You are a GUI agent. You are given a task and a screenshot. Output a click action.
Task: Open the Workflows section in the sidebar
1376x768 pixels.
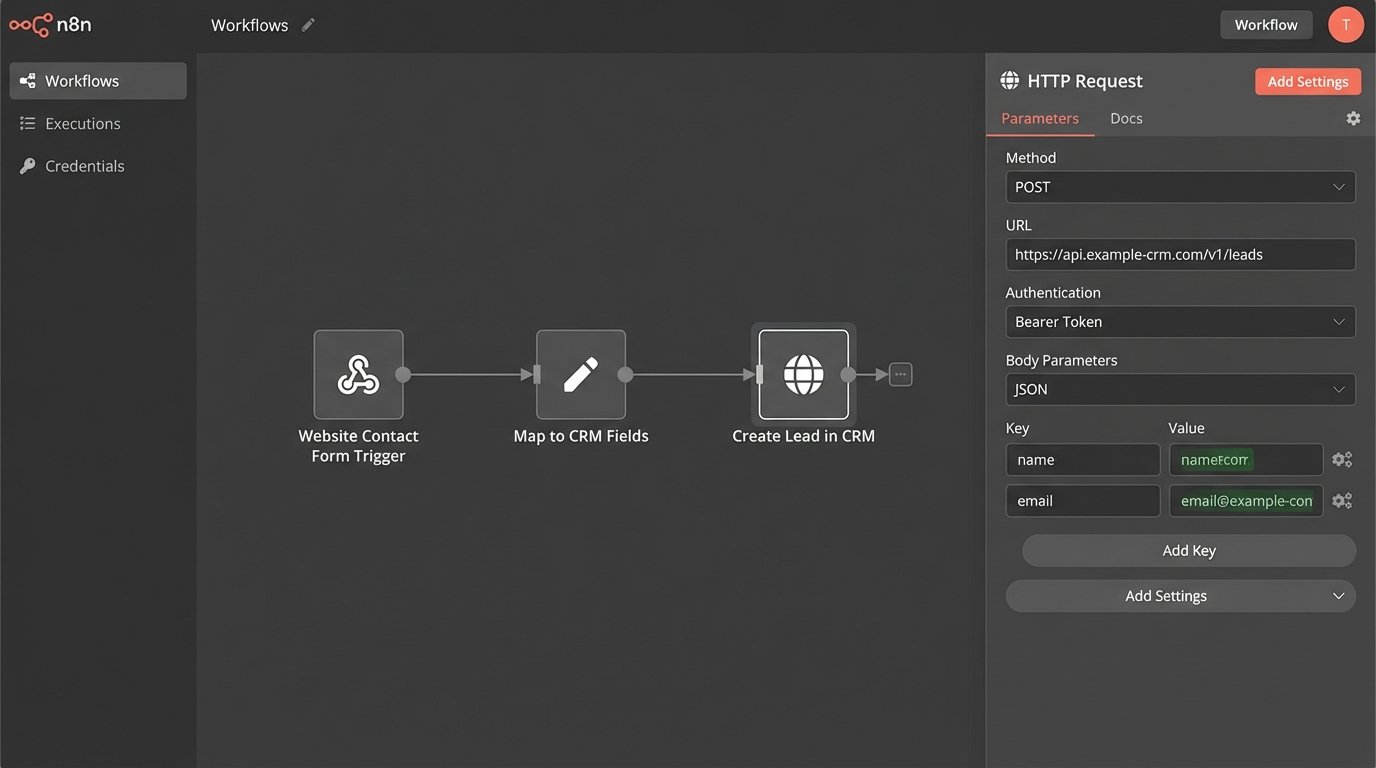point(97,81)
